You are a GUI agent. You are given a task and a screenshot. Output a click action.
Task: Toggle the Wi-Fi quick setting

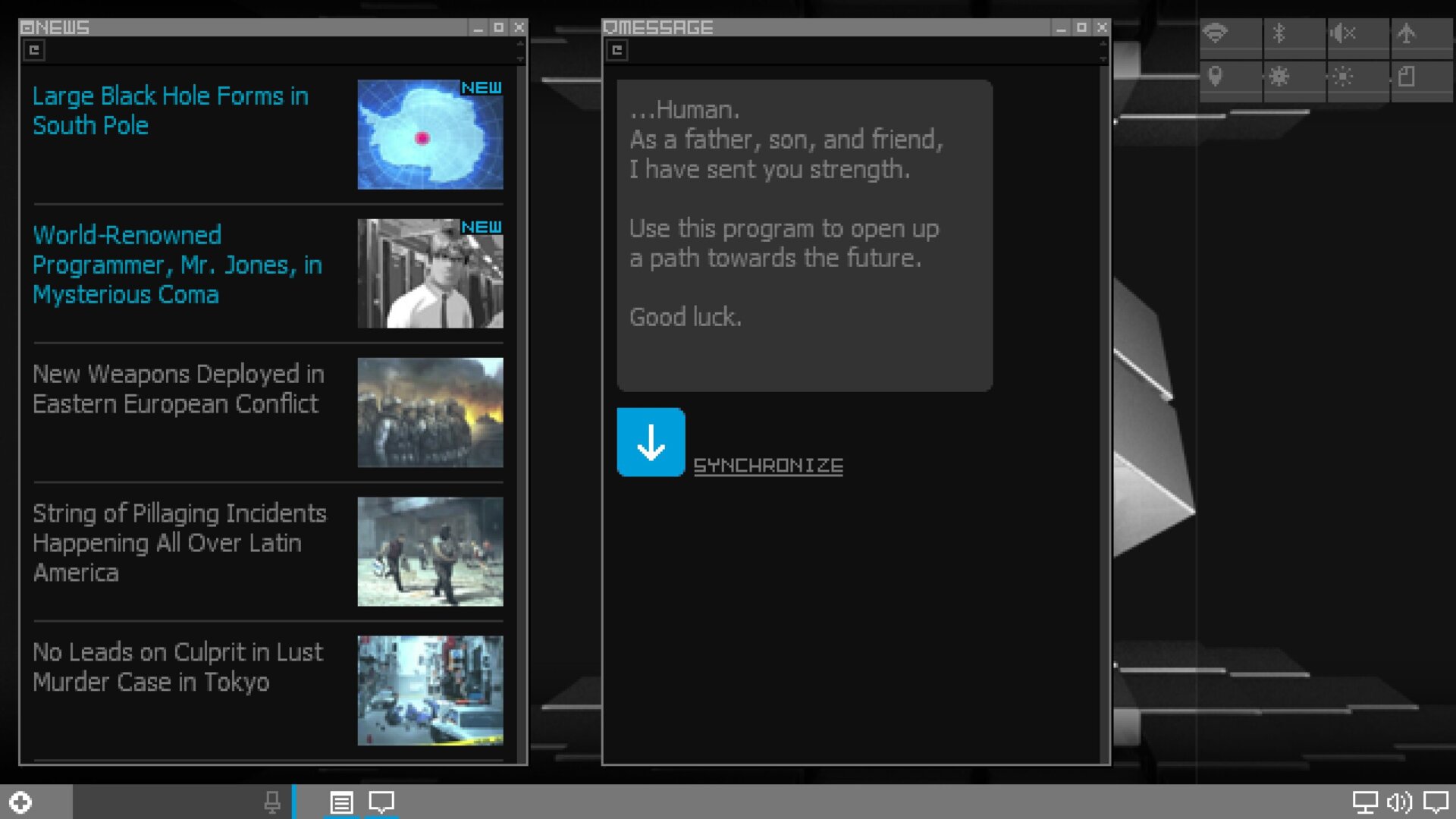click(x=1216, y=33)
